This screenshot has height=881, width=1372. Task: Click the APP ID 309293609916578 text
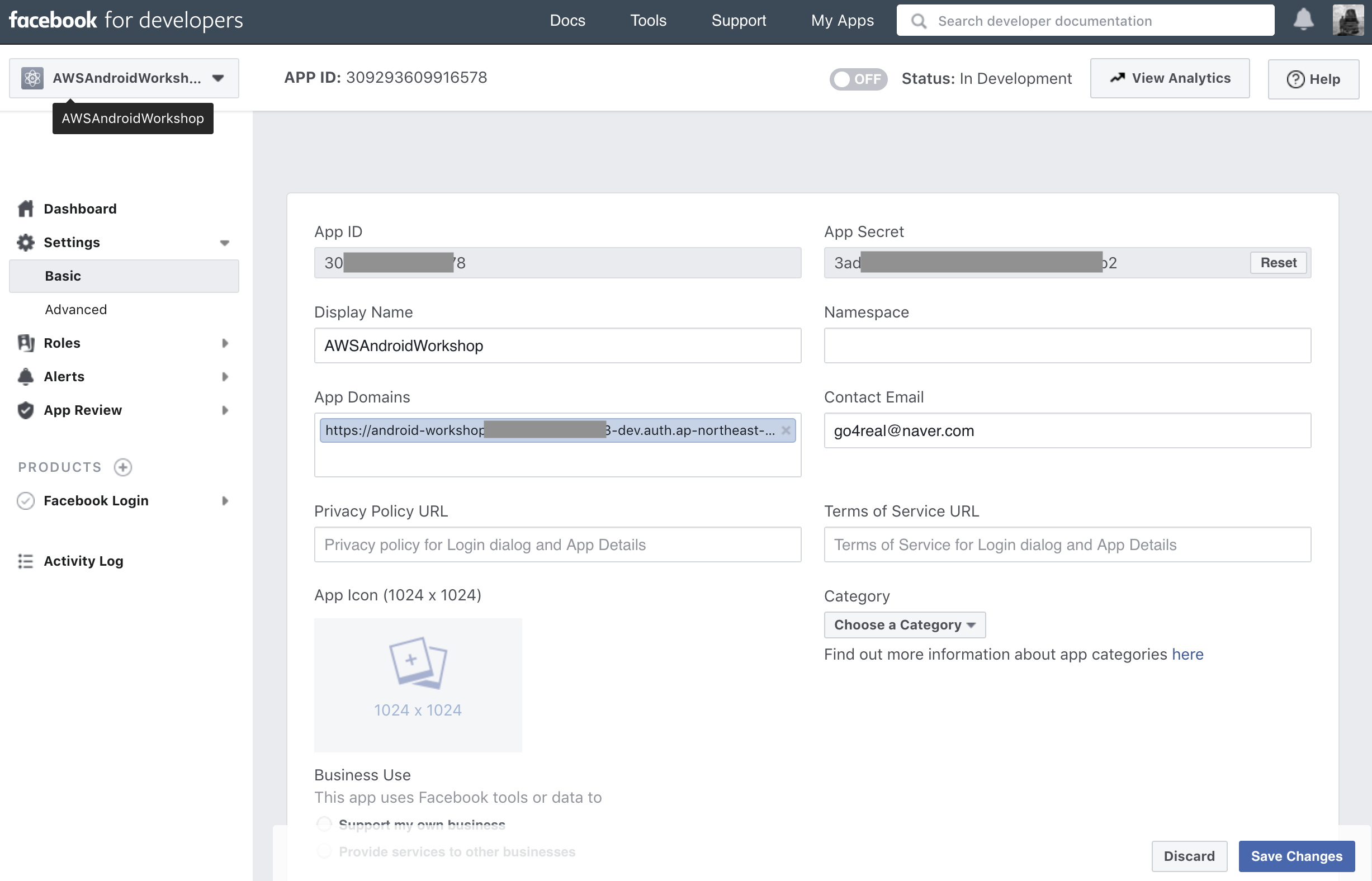[x=386, y=77]
